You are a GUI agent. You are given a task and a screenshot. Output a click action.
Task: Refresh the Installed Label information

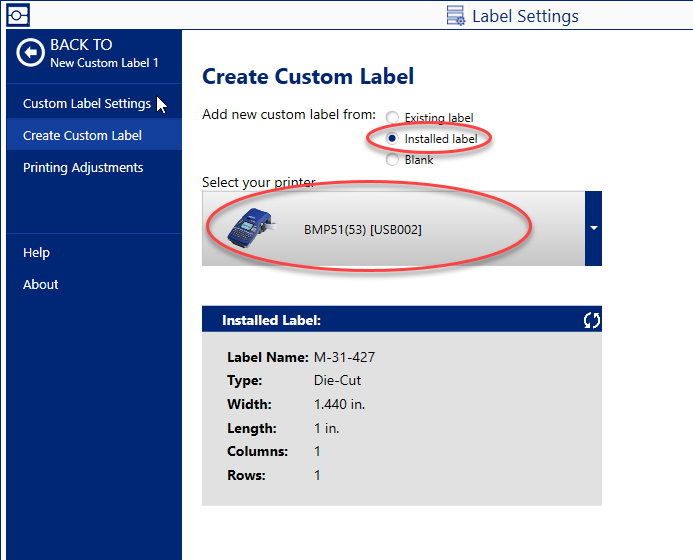coord(591,320)
